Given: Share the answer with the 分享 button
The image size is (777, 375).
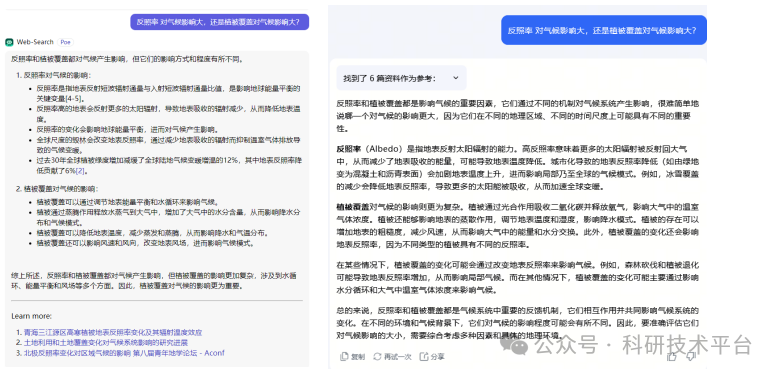Looking at the screenshot, I should coord(432,356).
